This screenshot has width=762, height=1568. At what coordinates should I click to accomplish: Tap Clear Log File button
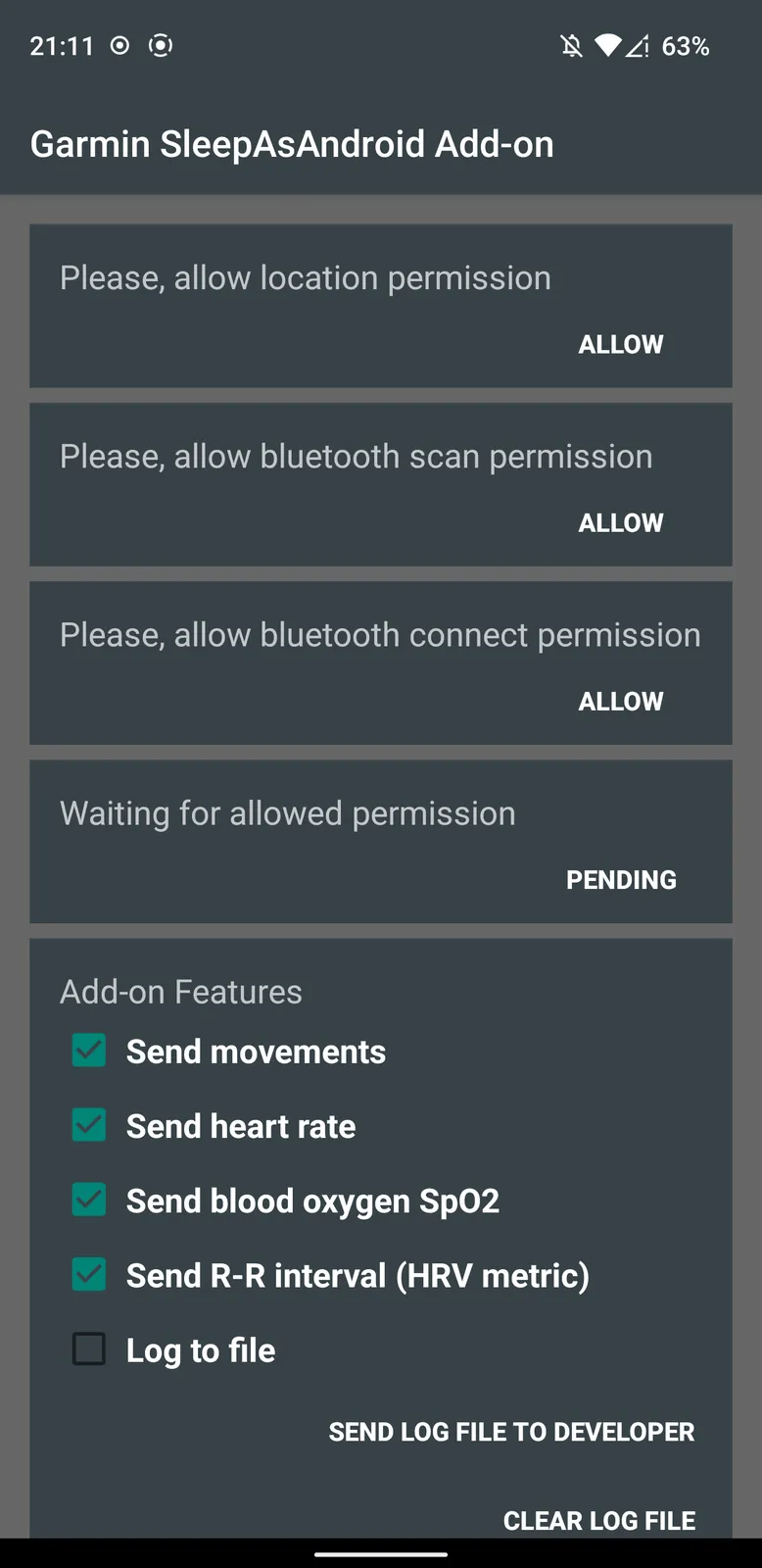coord(599,1520)
